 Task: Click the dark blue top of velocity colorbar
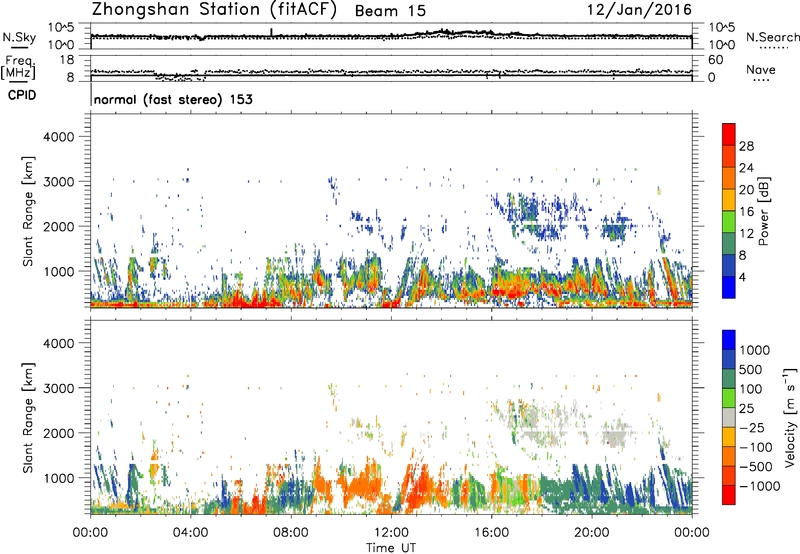(729, 340)
